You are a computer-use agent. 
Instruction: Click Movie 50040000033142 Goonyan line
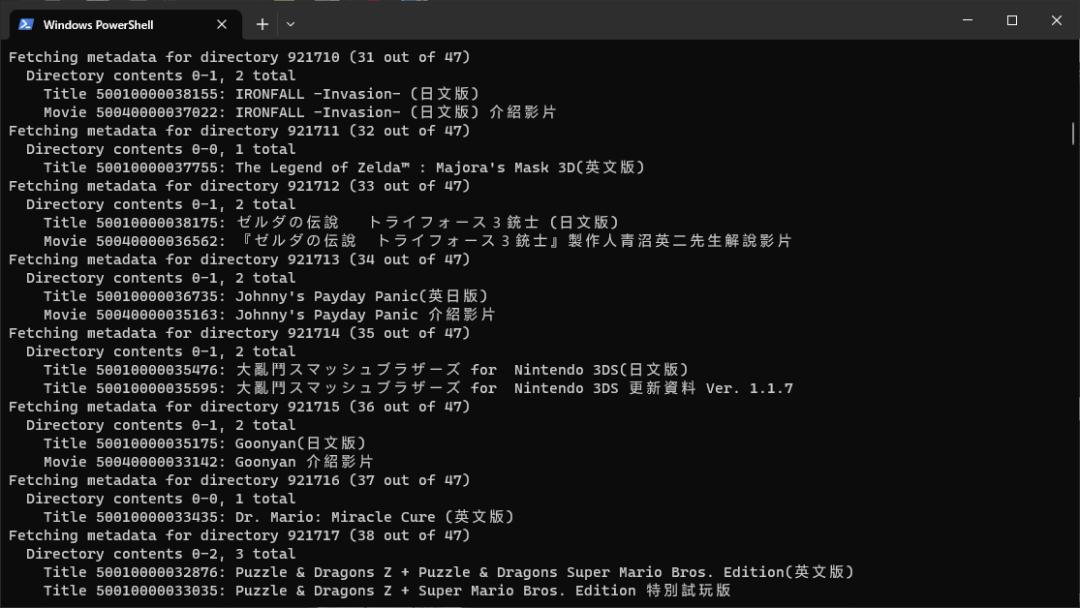(x=208, y=462)
